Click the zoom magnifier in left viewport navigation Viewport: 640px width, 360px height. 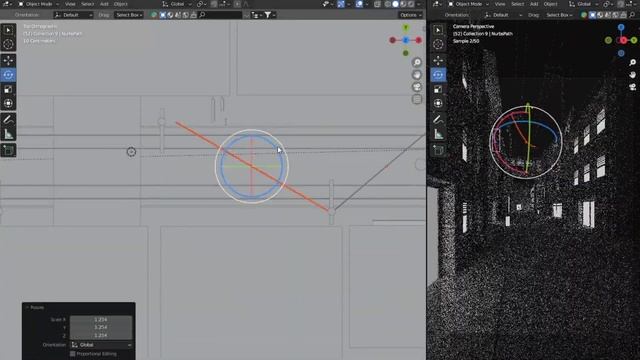(417, 62)
